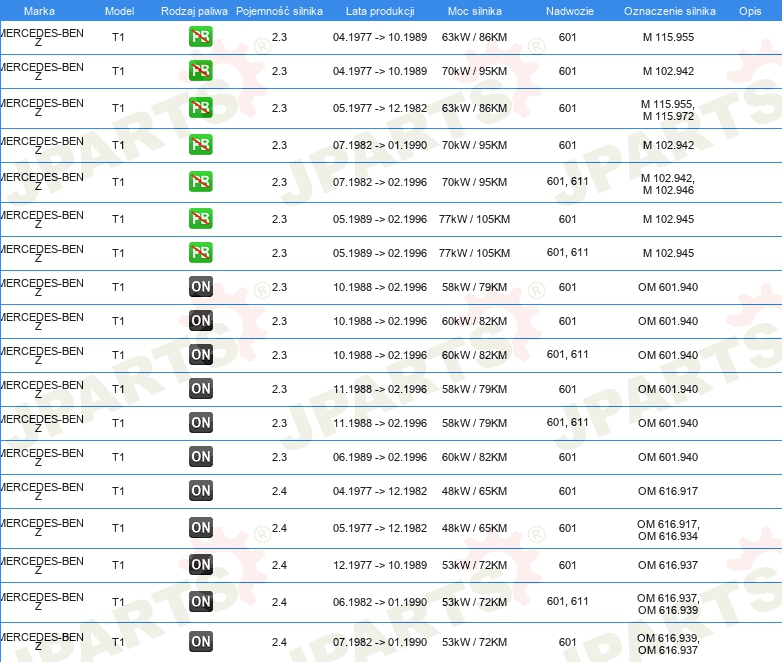Select diesel ON icon in 11.1988 body 601, 611 row
Screen dimensions: 782x662
[x=200, y=423]
